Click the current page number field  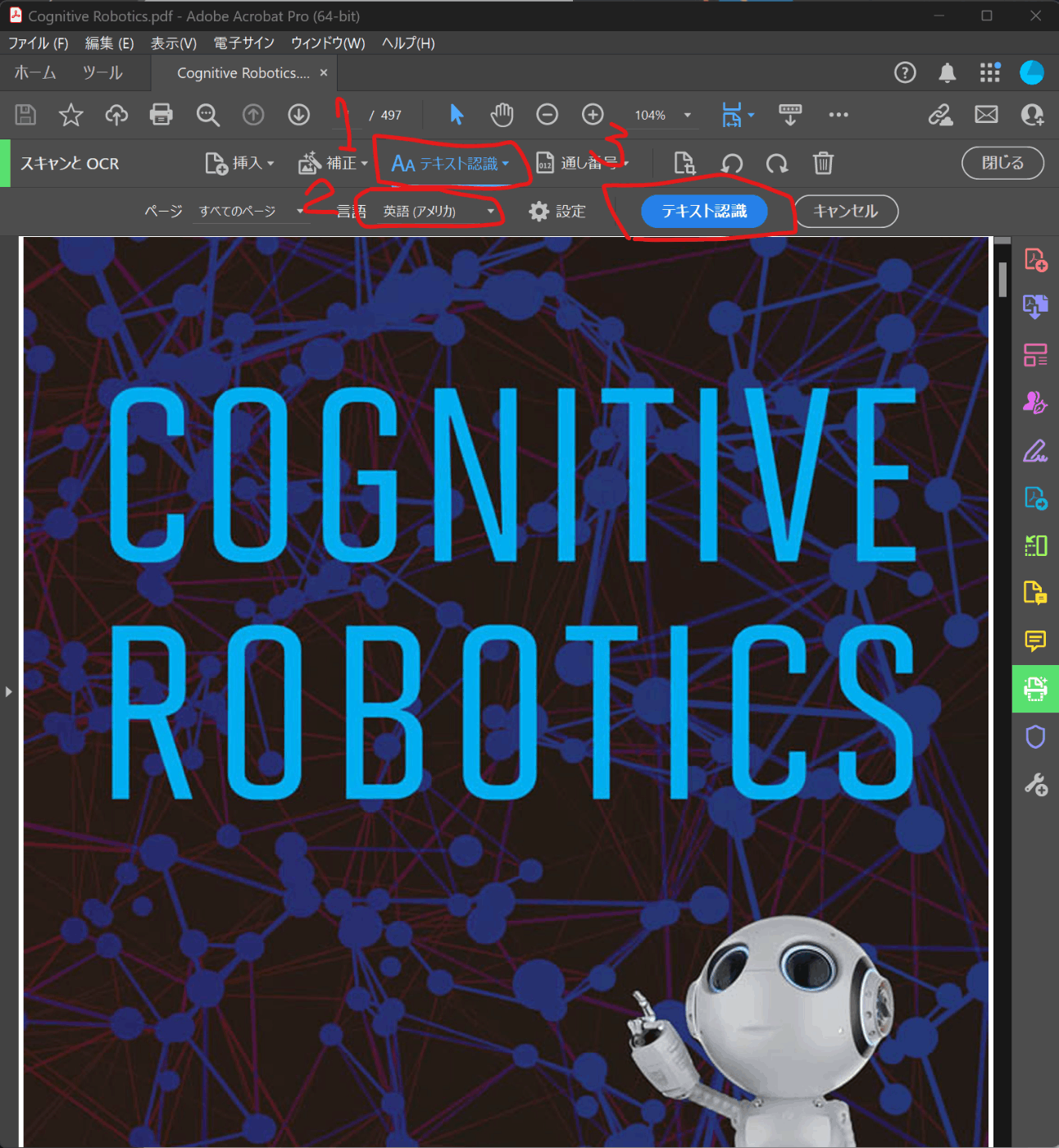[348, 115]
